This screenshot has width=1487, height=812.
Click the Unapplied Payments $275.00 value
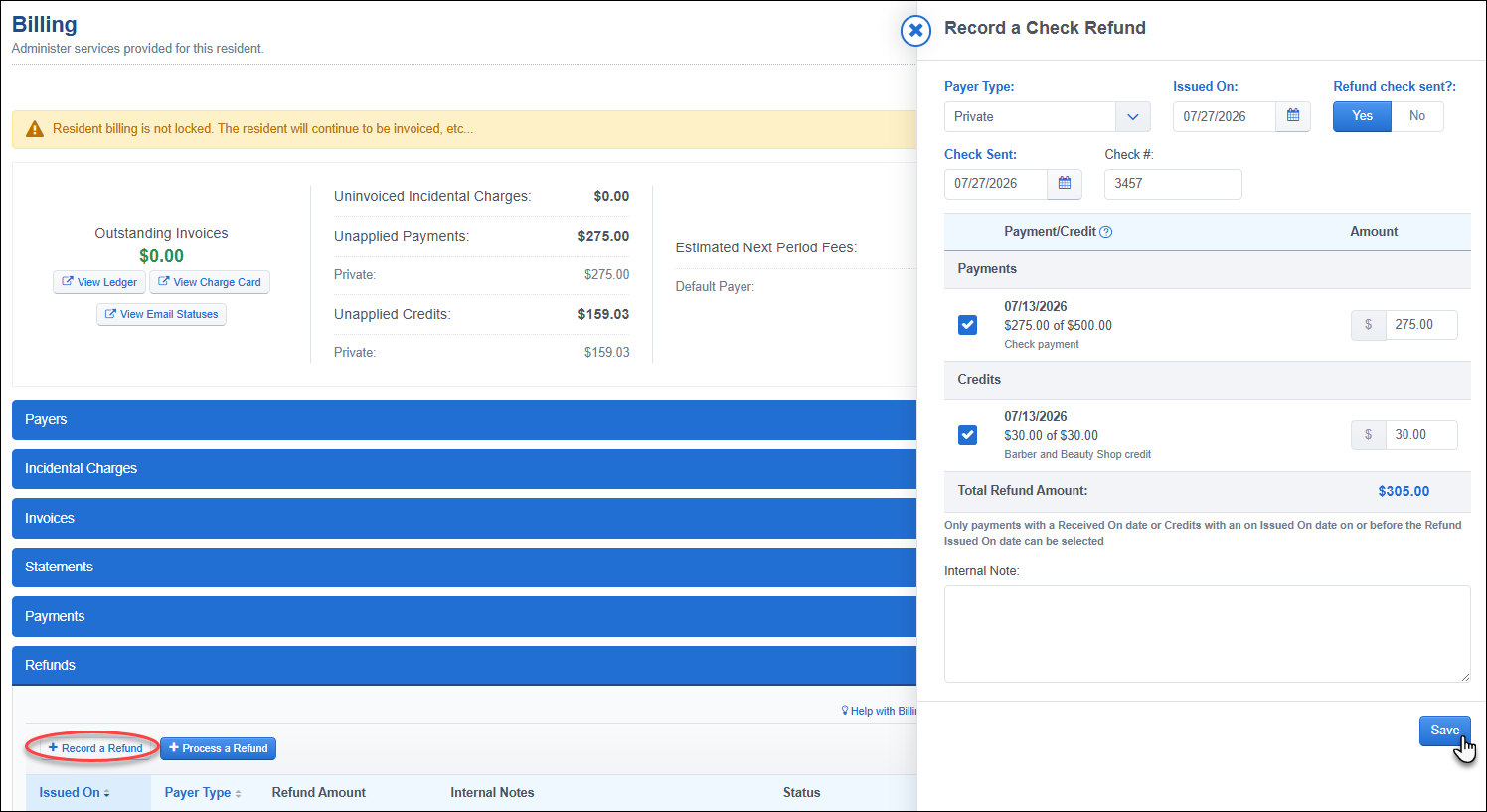603,236
